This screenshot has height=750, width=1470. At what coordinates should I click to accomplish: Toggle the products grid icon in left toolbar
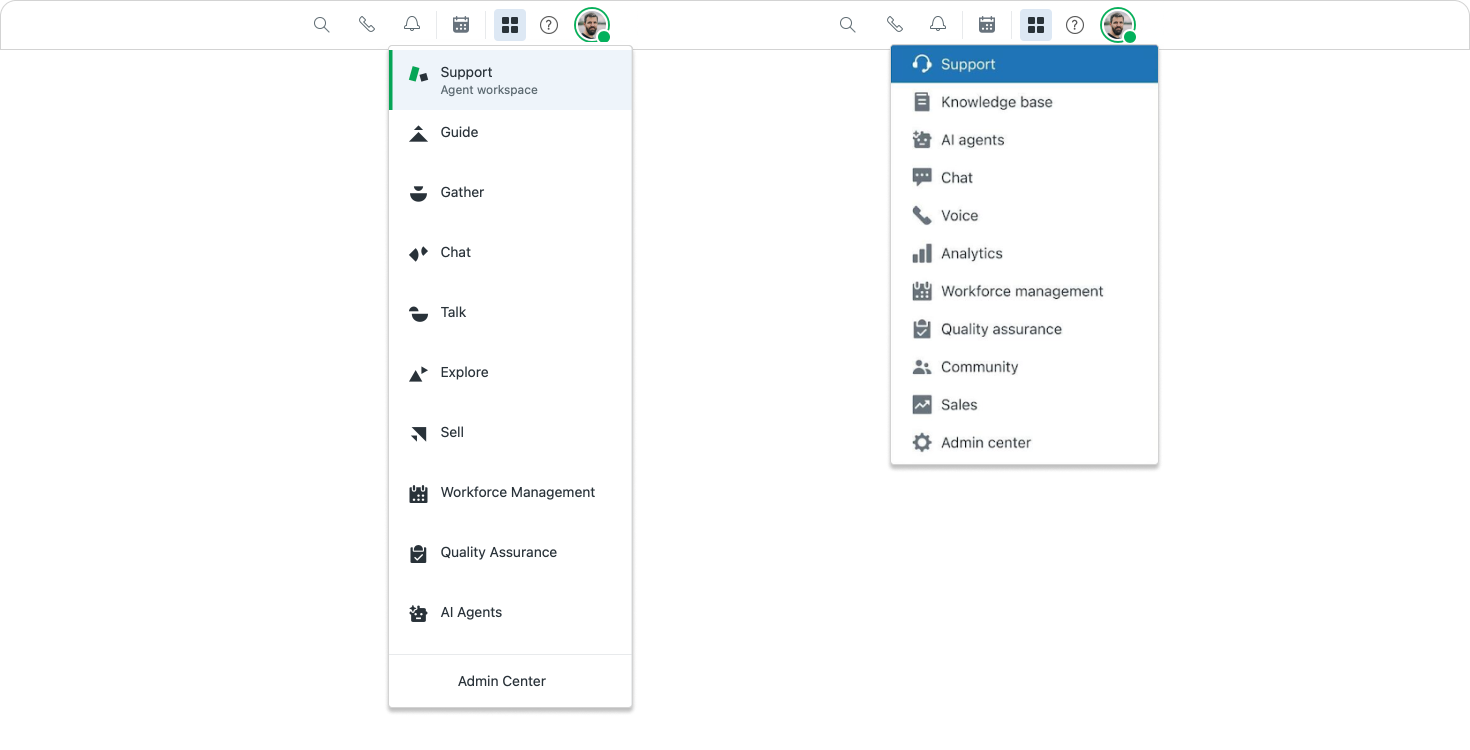tap(510, 25)
